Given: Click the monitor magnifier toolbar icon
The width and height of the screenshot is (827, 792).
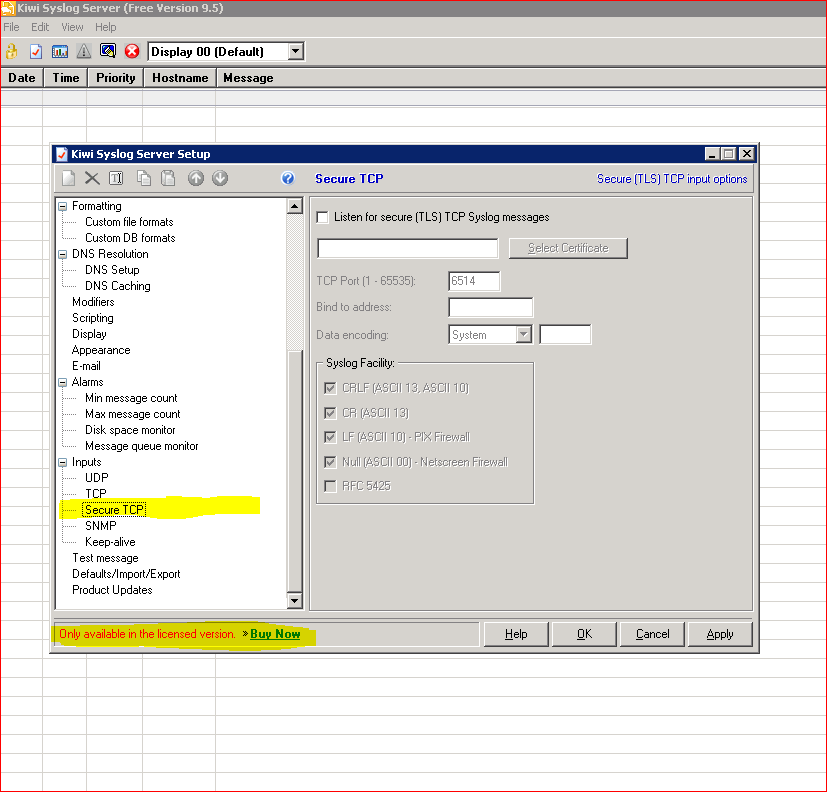Looking at the screenshot, I should (x=108, y=51).
